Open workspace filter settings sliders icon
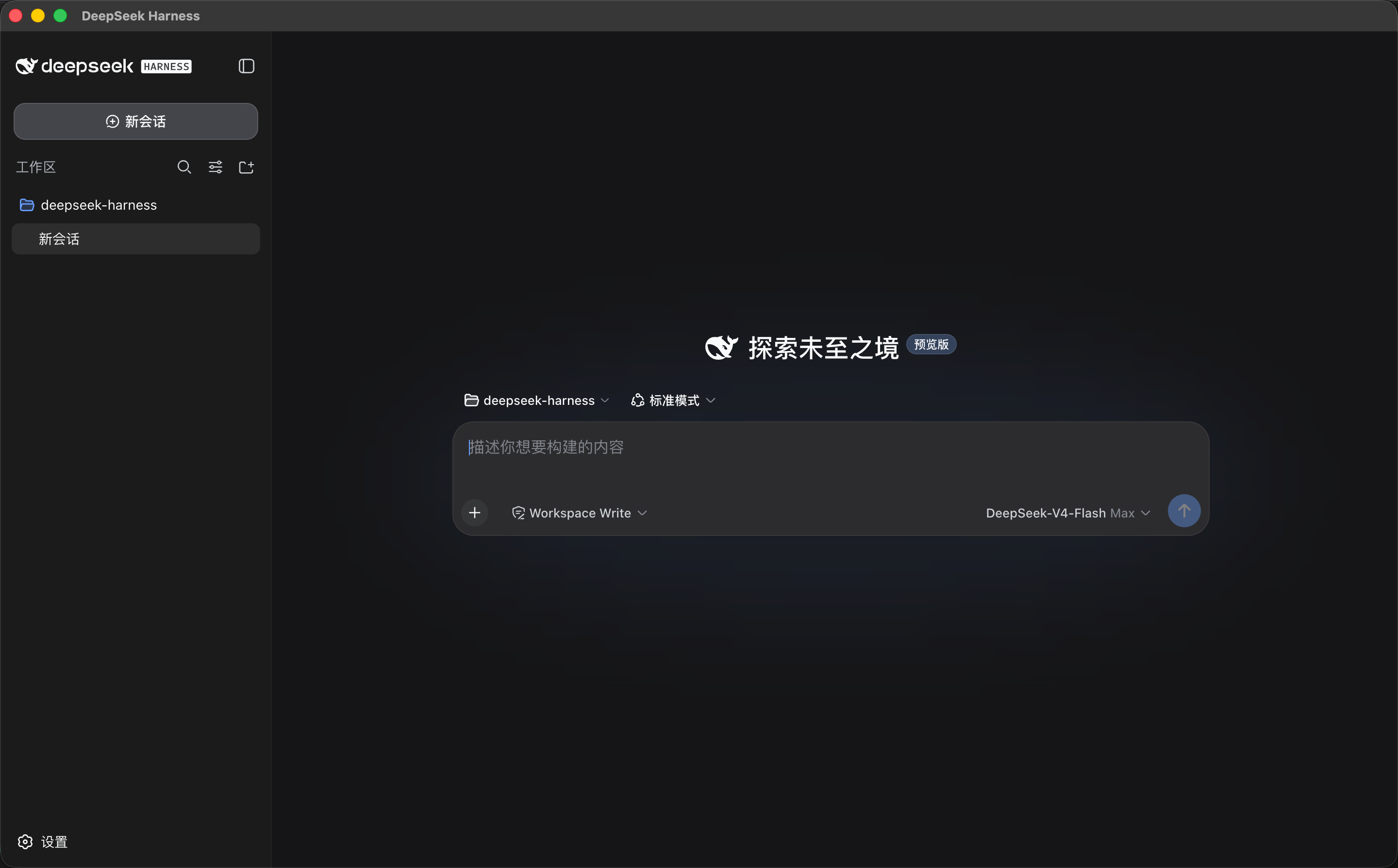This screenshot has height=868, width=1398. (215, 167)
